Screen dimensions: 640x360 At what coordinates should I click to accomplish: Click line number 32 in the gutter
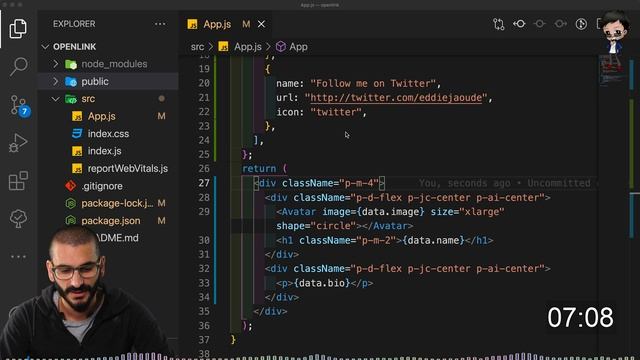point(204,269)
